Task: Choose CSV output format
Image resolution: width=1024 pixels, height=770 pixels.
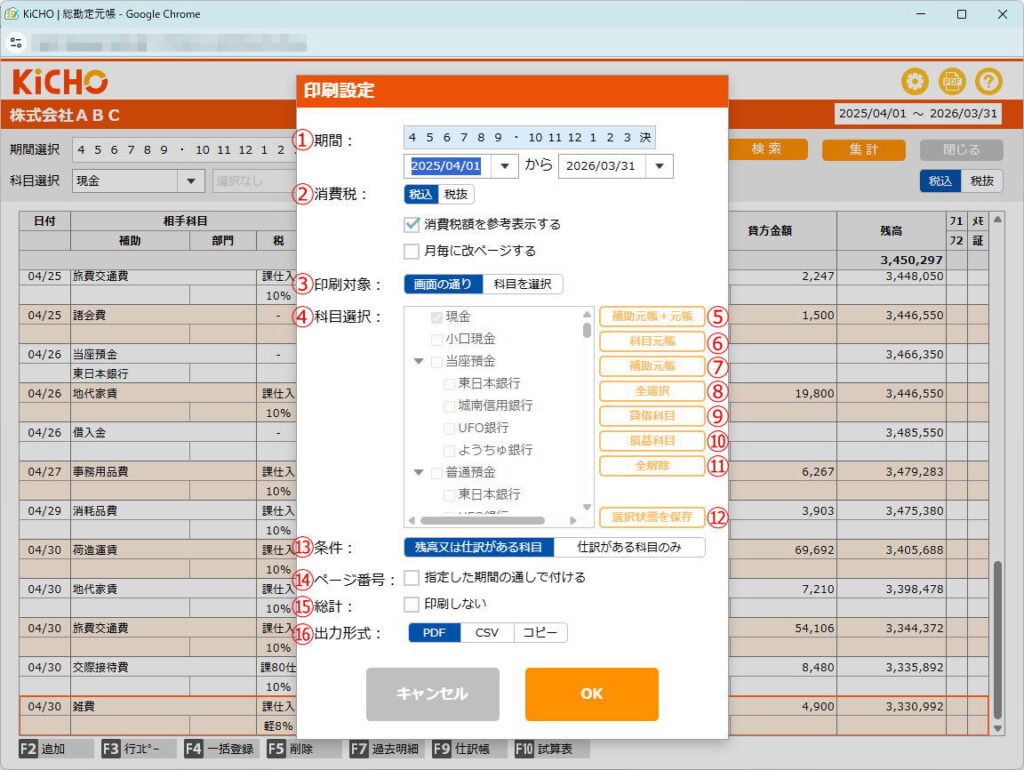Action: (x=487, y=633)
